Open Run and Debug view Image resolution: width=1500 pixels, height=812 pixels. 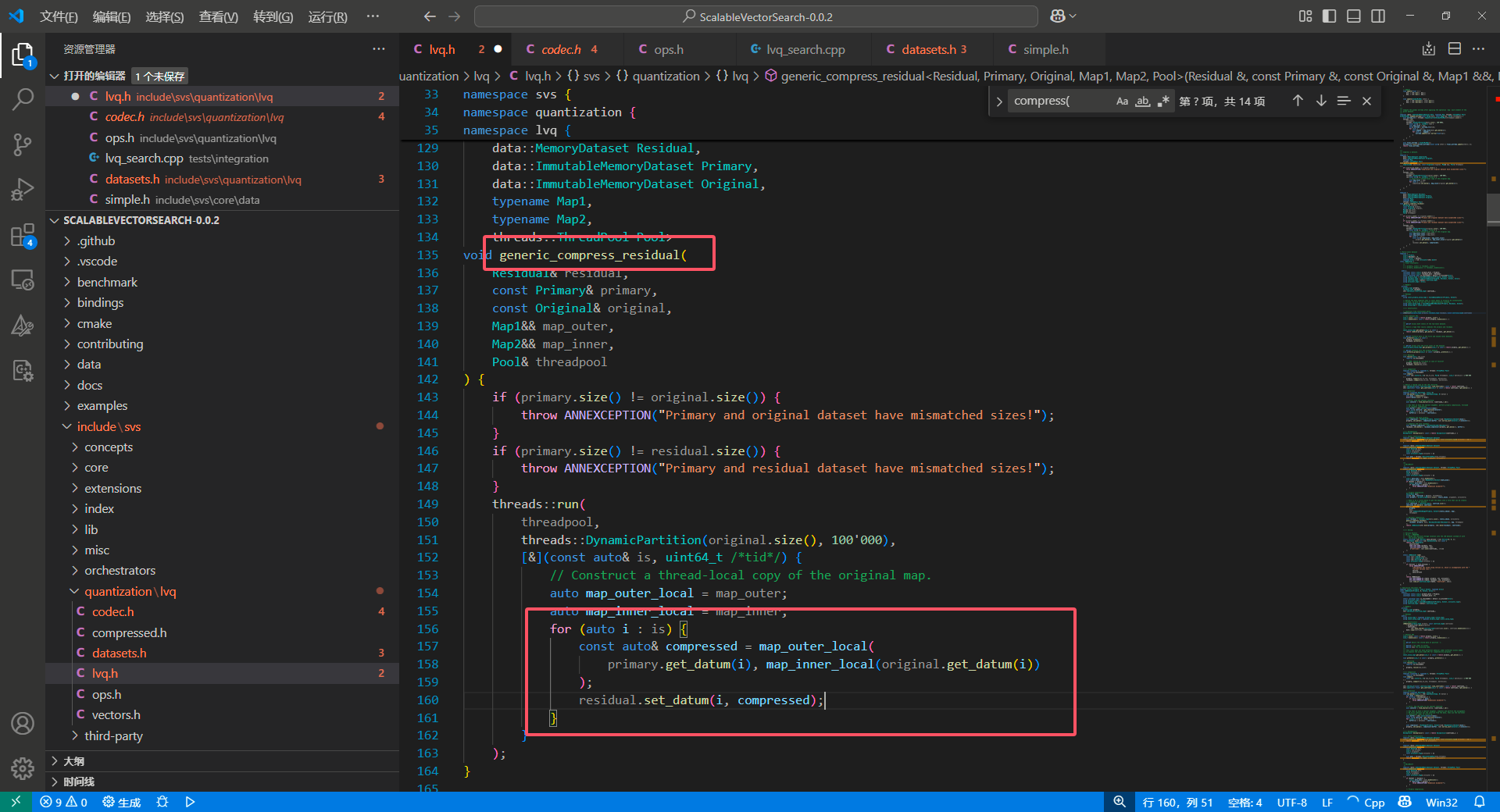click(23, 190)
